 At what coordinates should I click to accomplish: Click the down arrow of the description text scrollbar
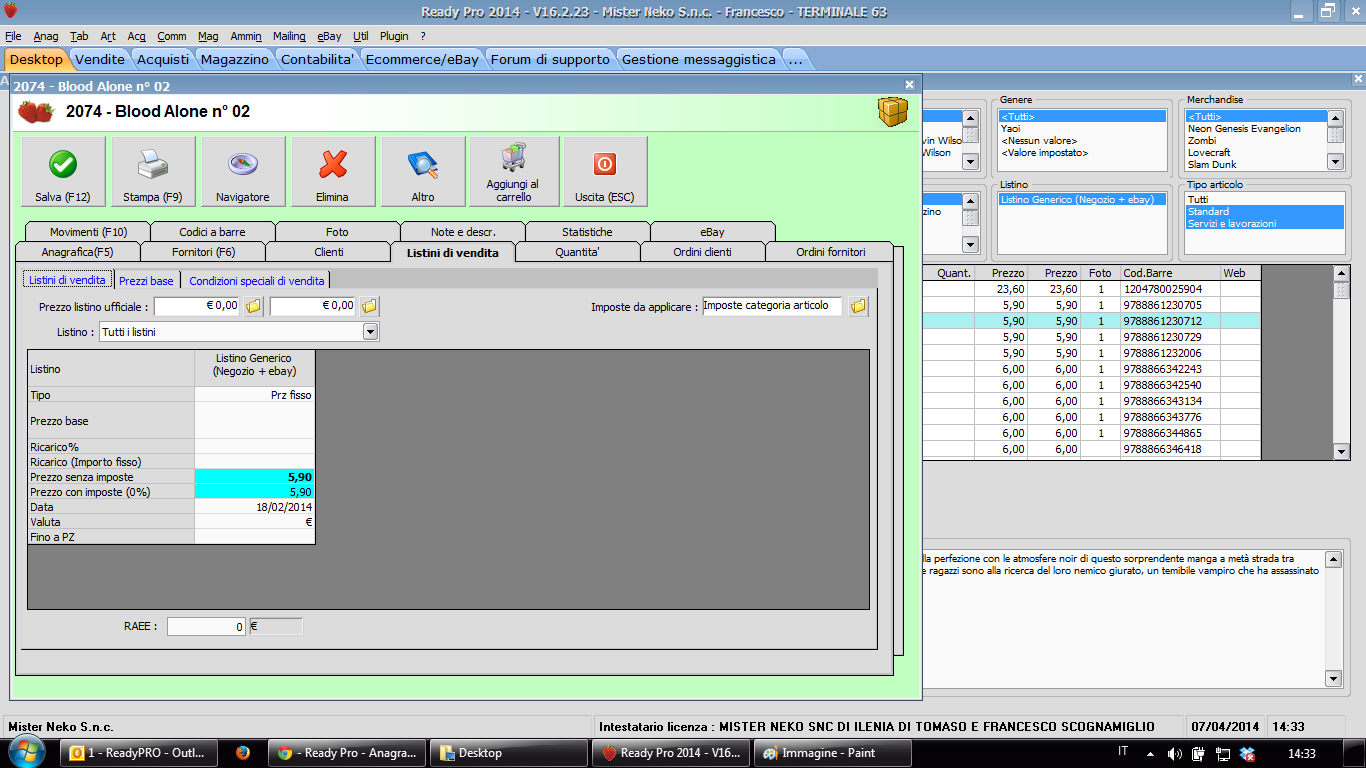1332,679
